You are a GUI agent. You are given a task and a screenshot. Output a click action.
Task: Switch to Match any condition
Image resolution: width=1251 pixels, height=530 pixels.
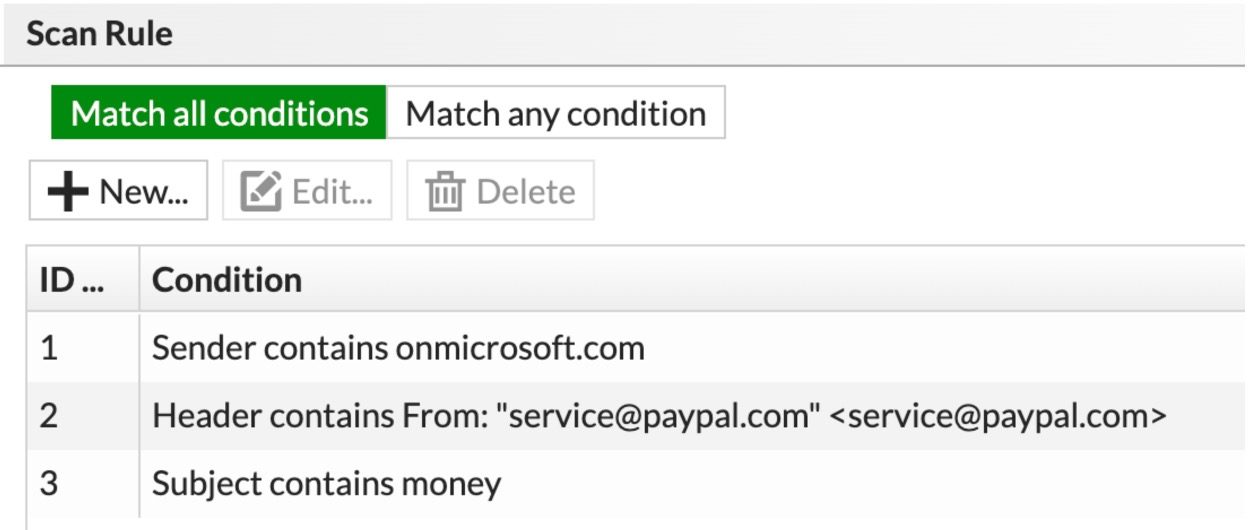(x=555, y=113)
